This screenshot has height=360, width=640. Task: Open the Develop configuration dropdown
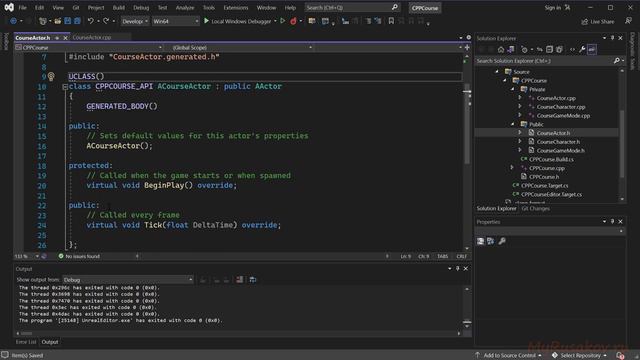pos(135,21)
